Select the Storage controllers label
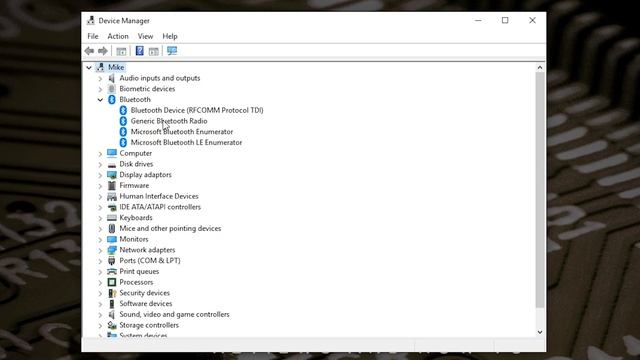The height and width of the screenshot is (360, 640). click(149, 325)
